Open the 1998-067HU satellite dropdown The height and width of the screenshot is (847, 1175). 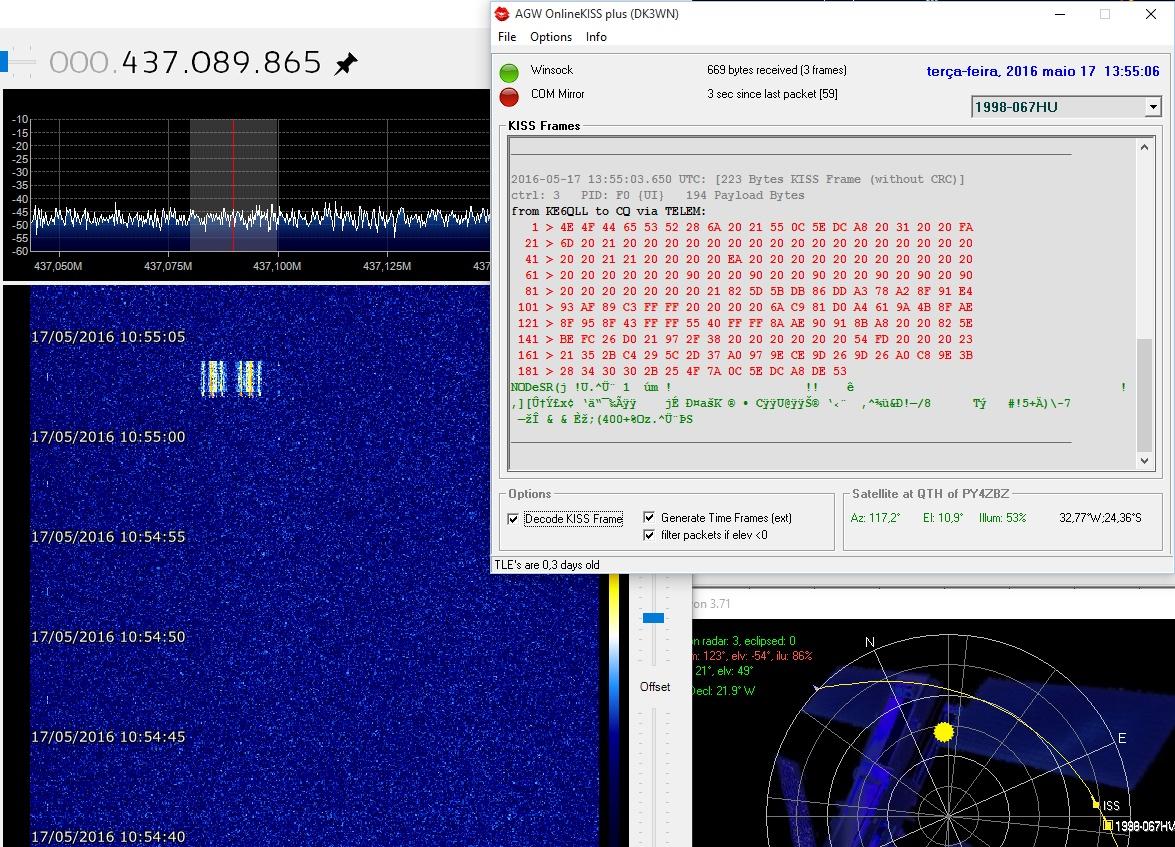(1152, 107)
